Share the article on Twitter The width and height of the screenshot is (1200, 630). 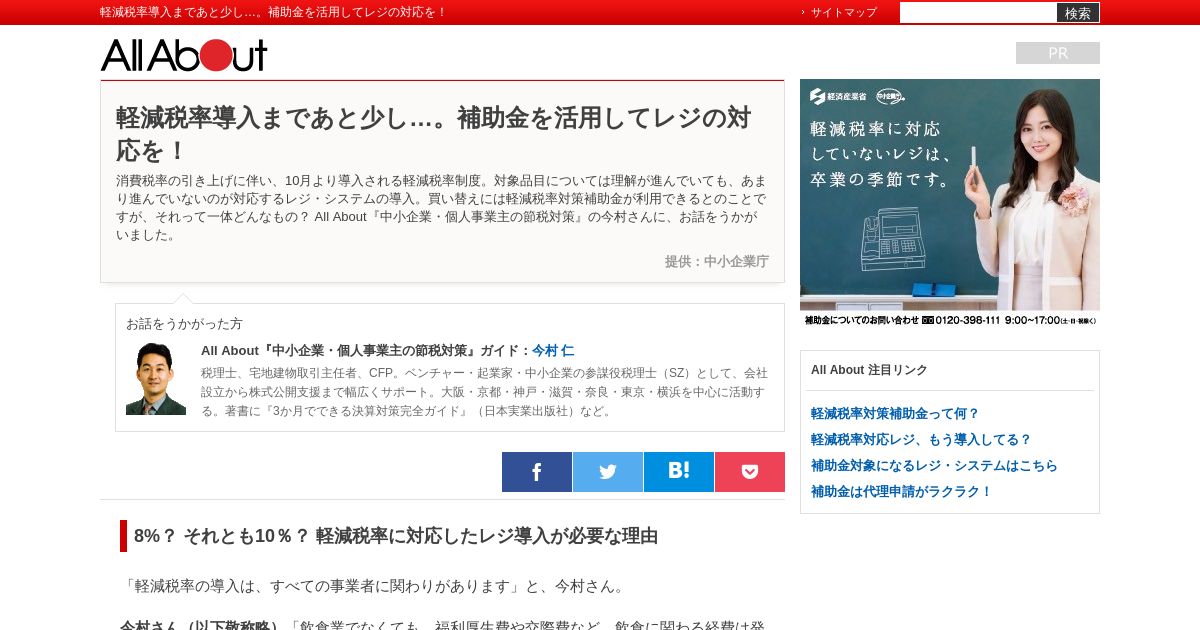tap(608, 472)
